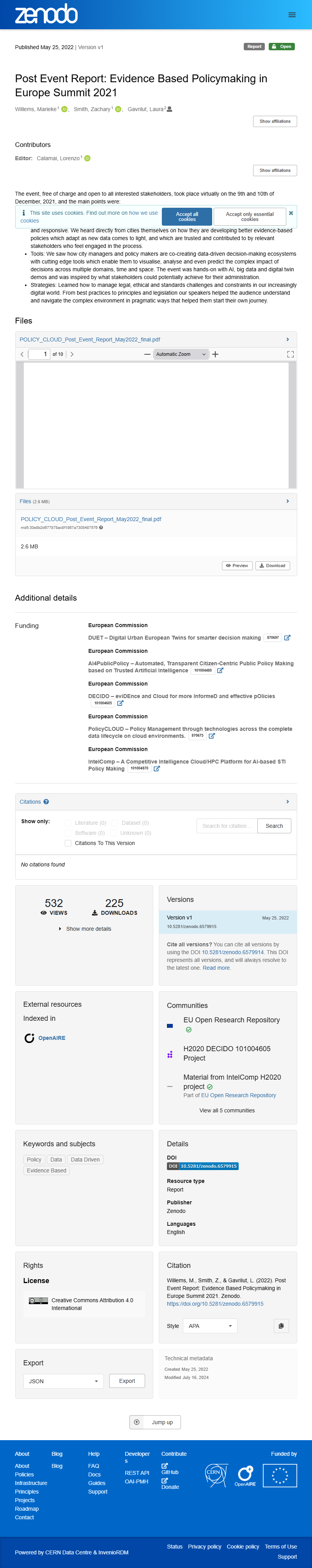312x1568 pixels.
Task: Zoom out in the PDF previewer
Action: pos(147,354)
